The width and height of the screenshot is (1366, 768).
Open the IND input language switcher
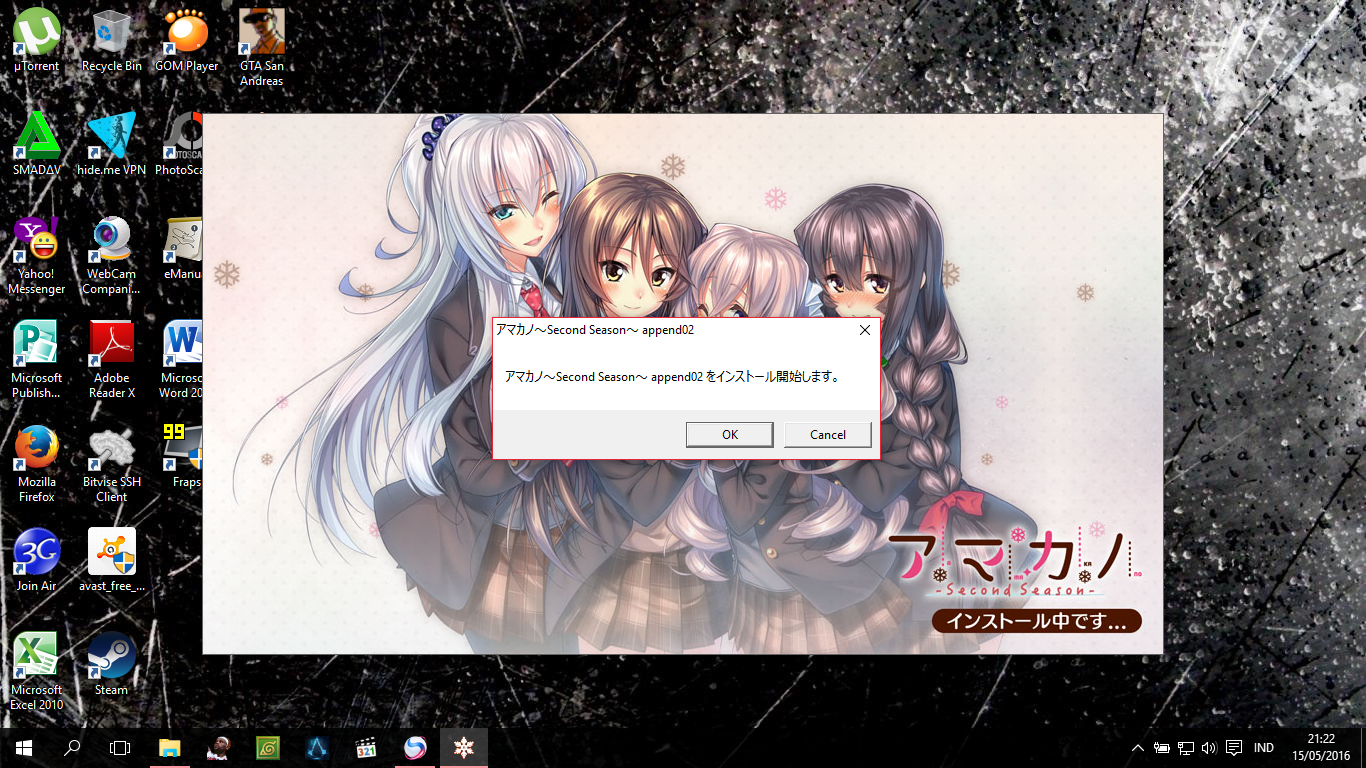(1264, 748)
